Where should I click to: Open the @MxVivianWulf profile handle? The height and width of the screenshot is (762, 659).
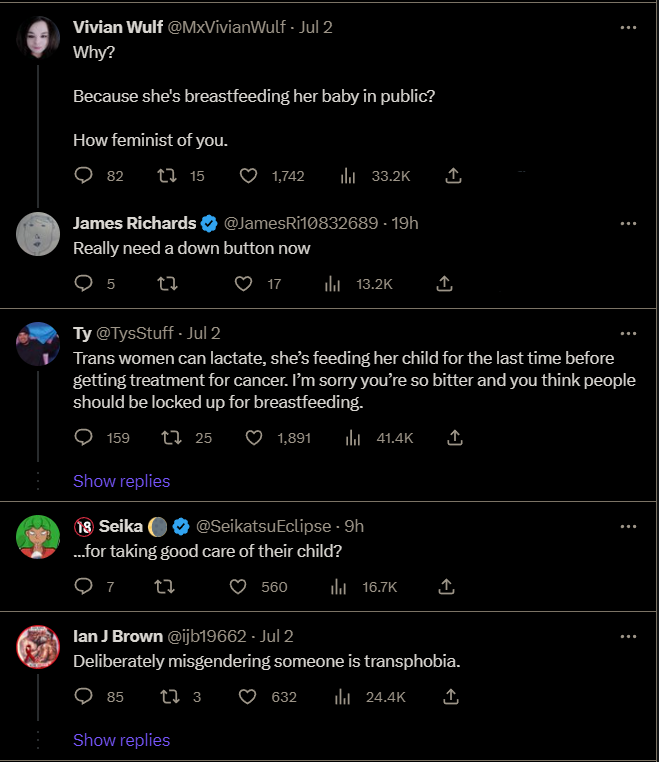pos(226,27)
